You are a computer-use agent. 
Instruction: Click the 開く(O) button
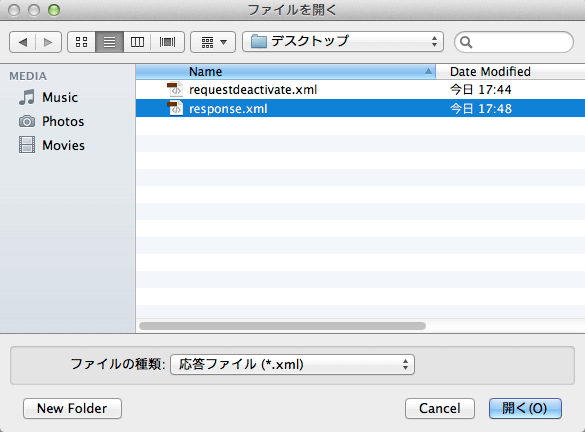(525, 408)
